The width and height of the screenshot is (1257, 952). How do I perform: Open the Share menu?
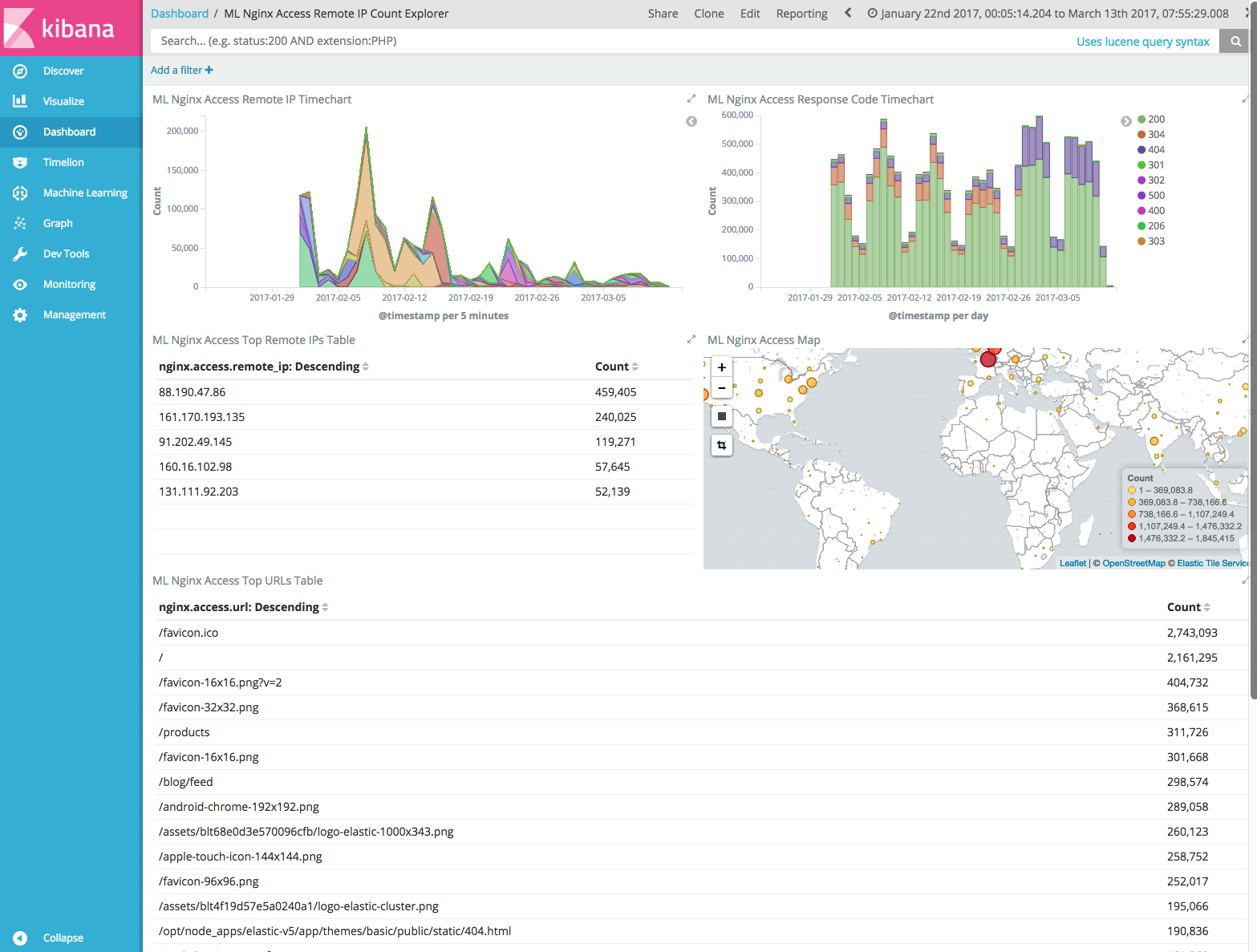(663, 14)
